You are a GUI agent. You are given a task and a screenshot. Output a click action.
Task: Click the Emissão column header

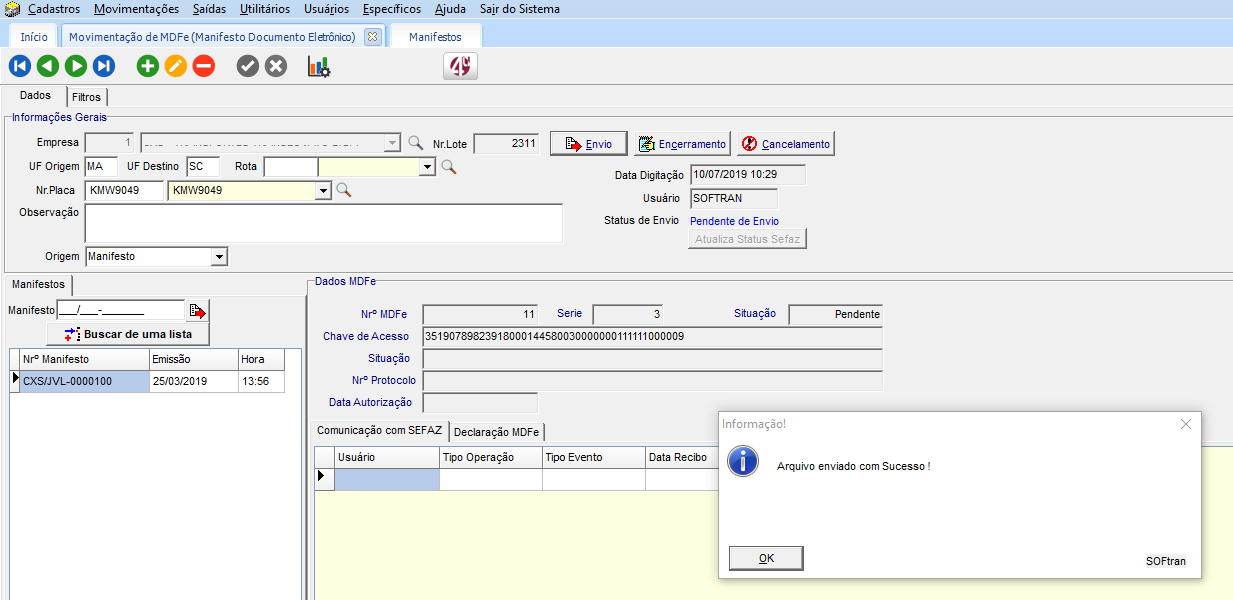tap(193, 359)
